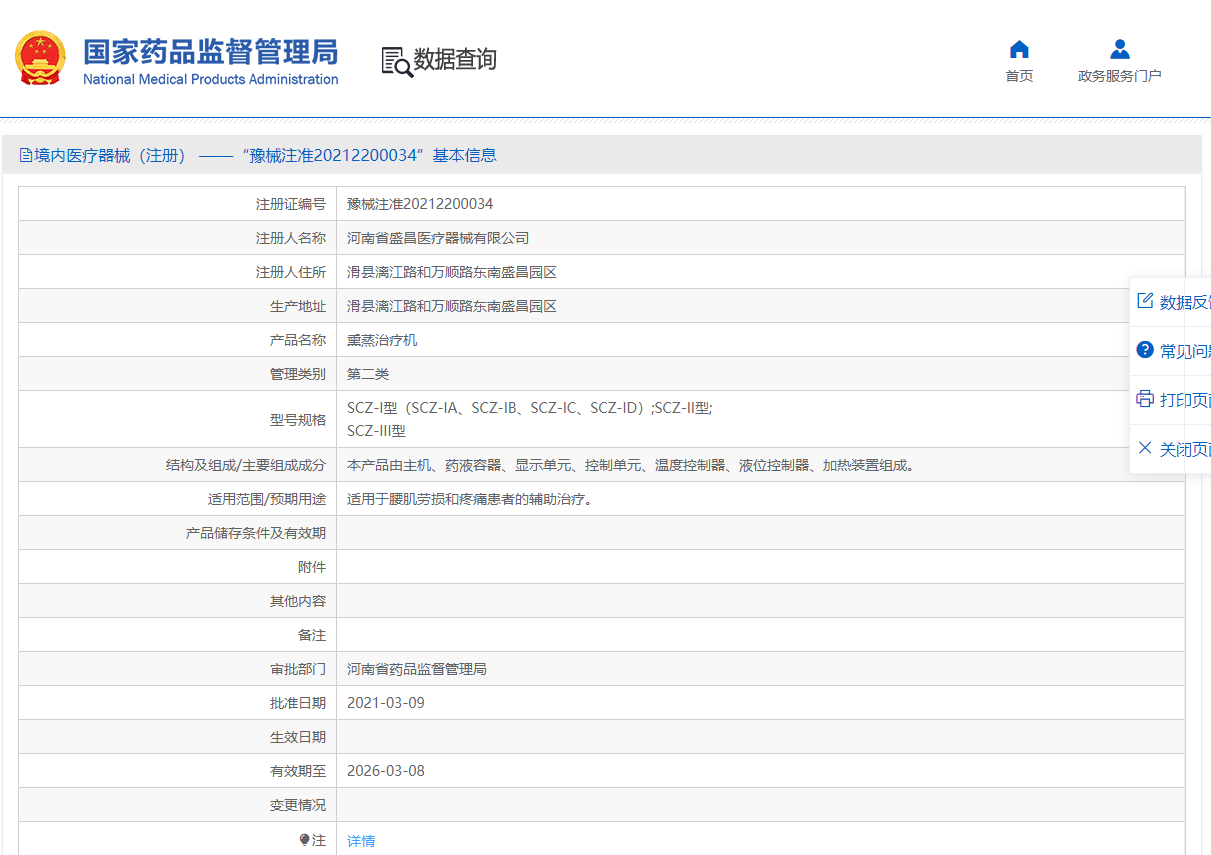Click the SCZ-III型 text
The image size is (1211, 855).
pos(376,431)
